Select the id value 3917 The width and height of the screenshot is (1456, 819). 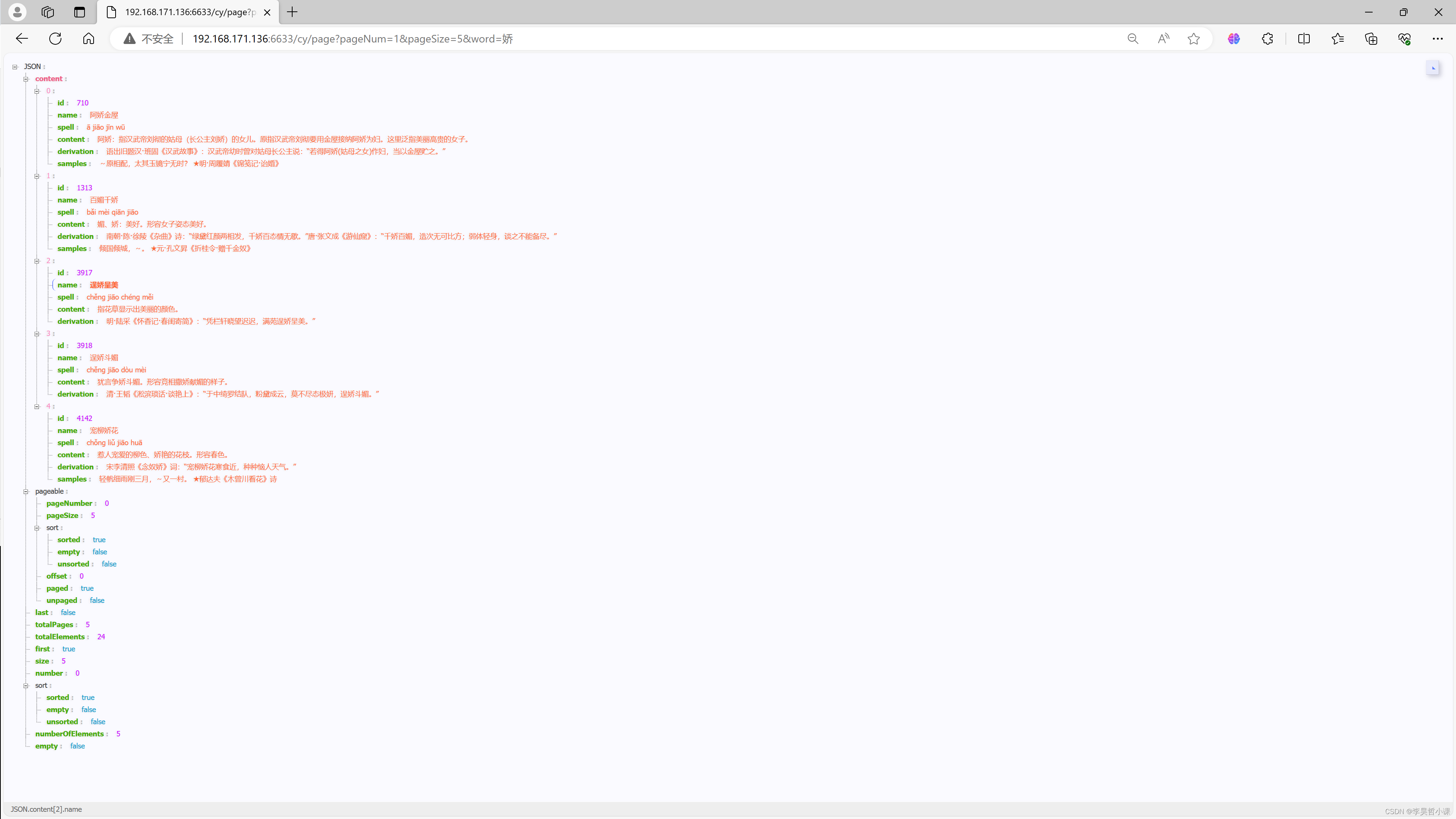click(x=84, y=273)
